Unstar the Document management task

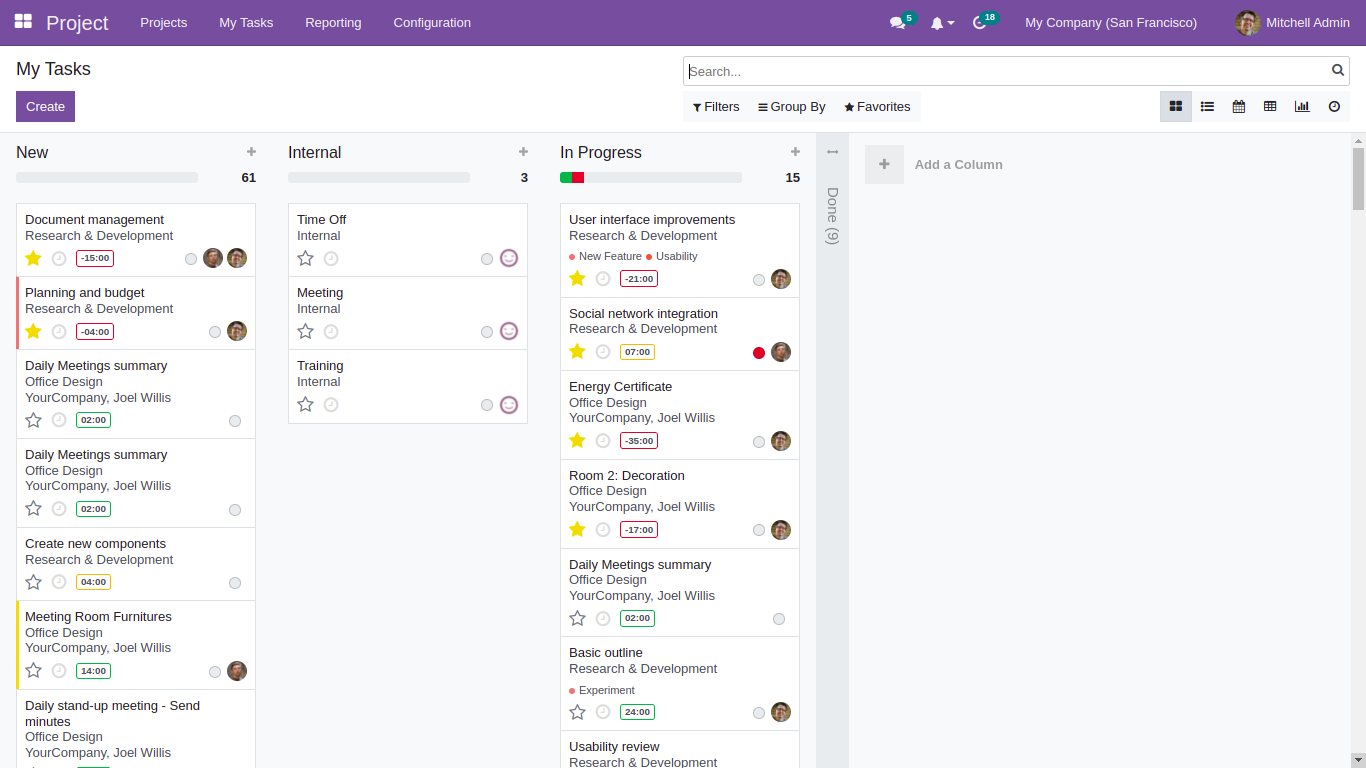33,258
